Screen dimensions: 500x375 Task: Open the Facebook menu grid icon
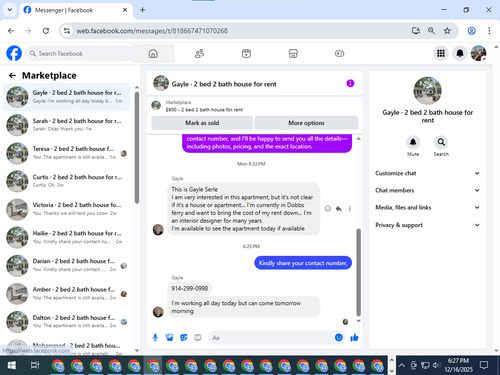tap(441, 53)
